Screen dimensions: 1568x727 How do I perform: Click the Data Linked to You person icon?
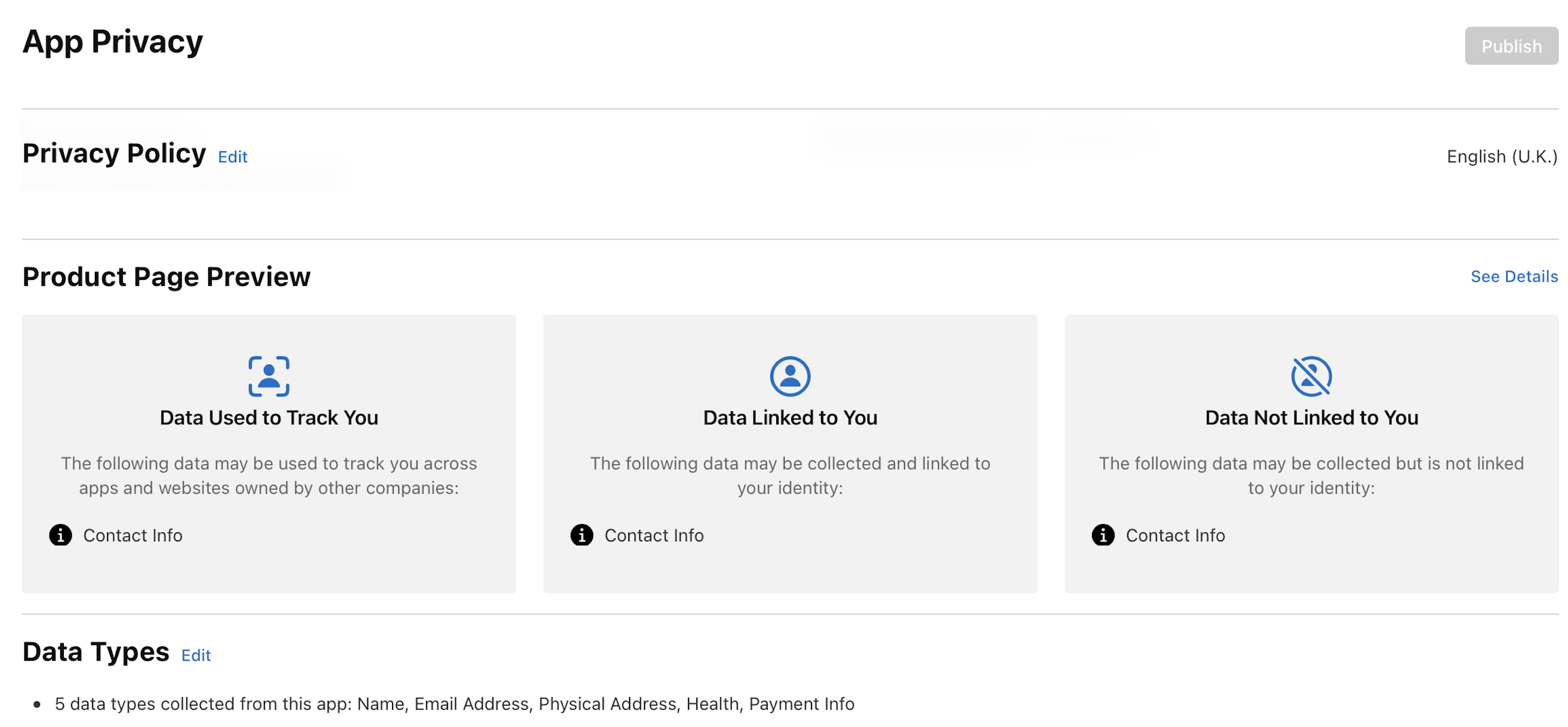(789, 376)
